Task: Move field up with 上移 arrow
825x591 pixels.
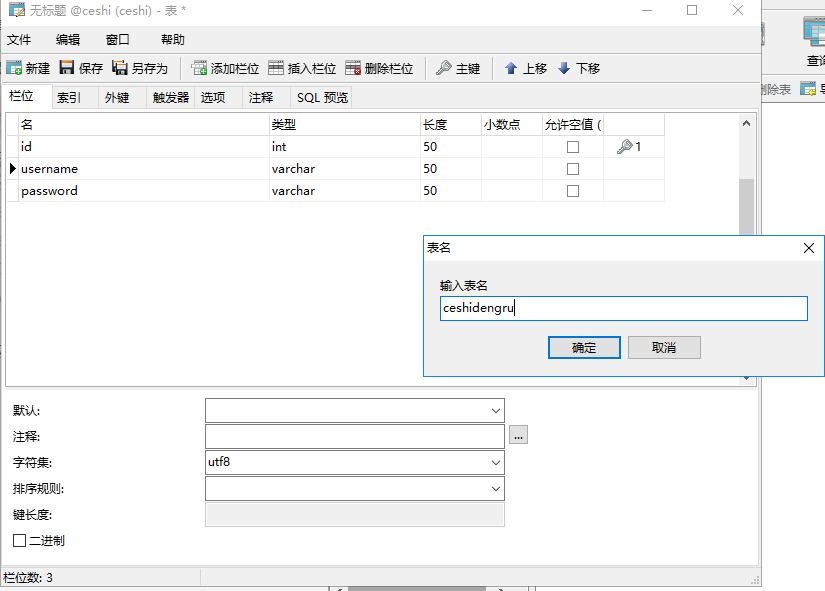Action: pyautogui.click(x=526, y=68)
